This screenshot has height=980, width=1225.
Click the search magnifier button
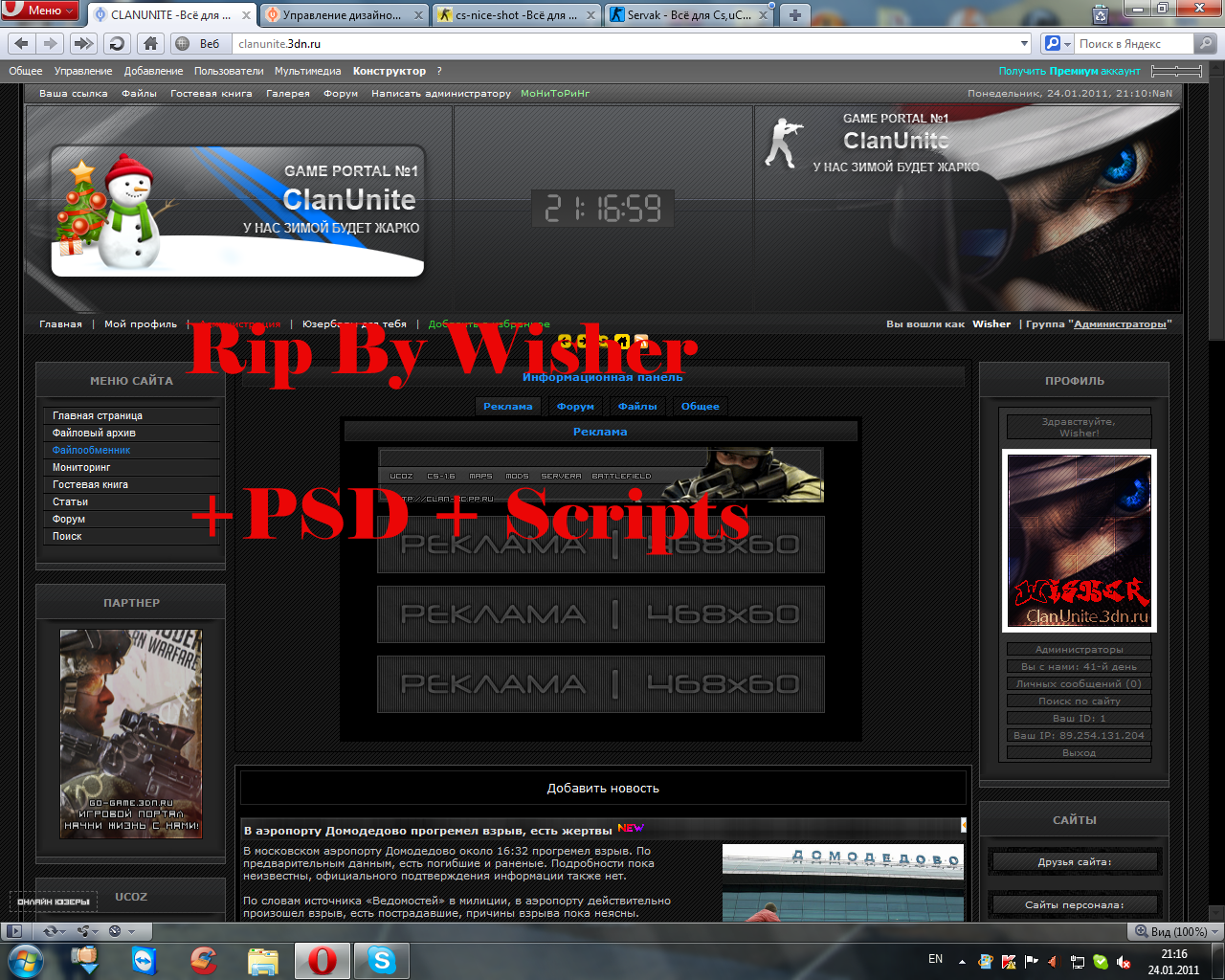coord(1206,43)
